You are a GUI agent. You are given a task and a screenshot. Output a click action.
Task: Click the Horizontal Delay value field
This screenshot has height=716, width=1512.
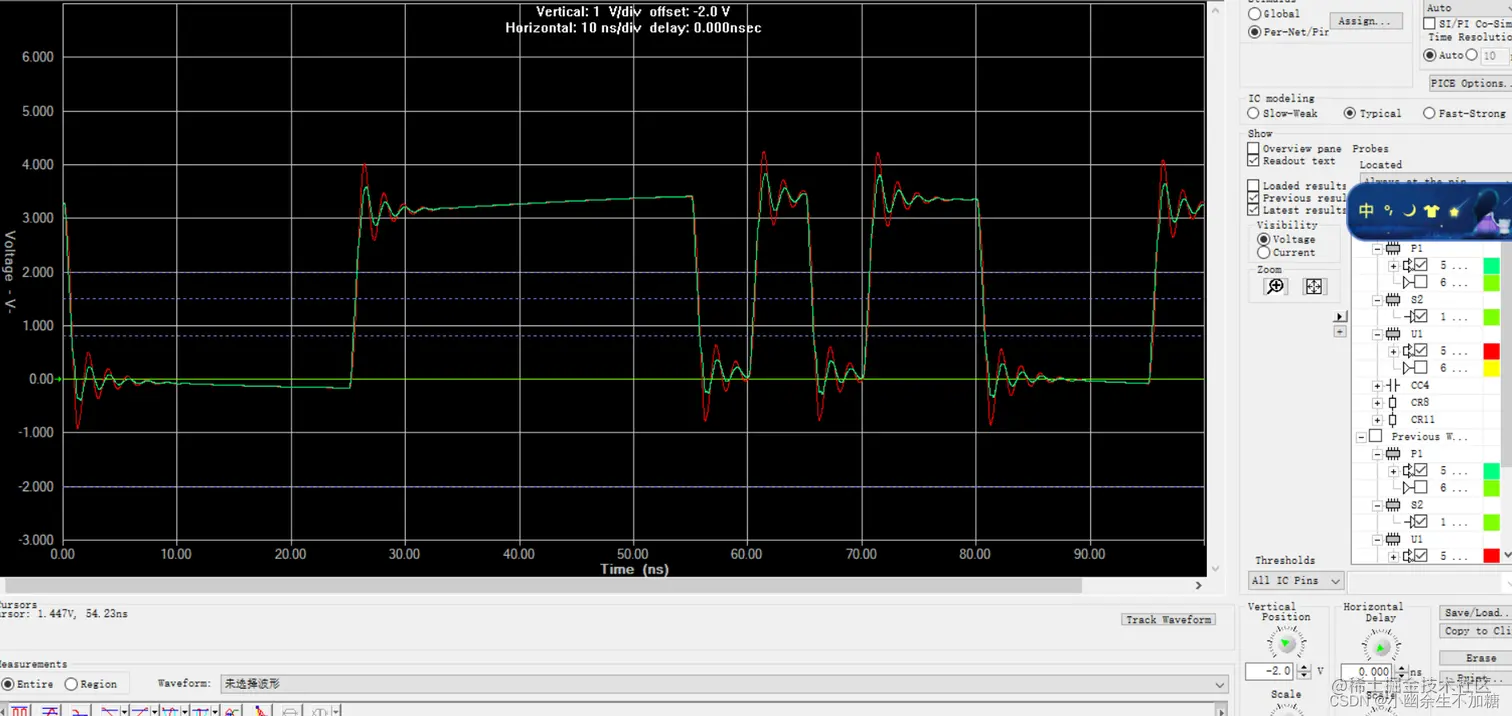pyautogui.click(x=1367, y=672)
